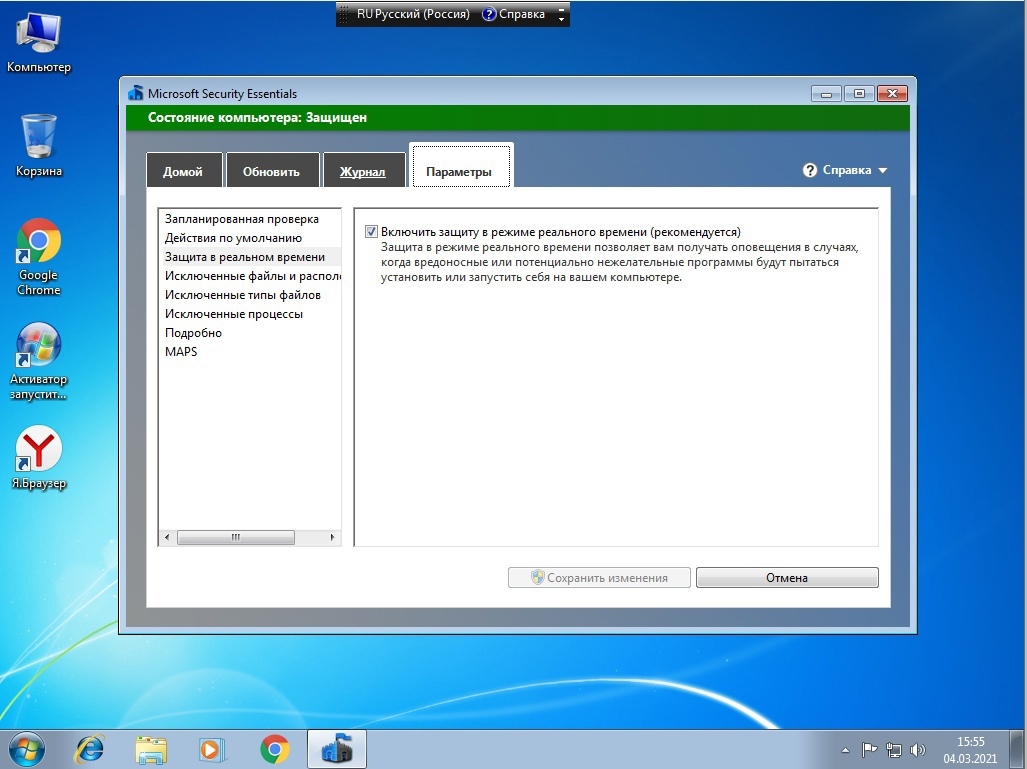Click the Отмена button

(x=787, y=578)
